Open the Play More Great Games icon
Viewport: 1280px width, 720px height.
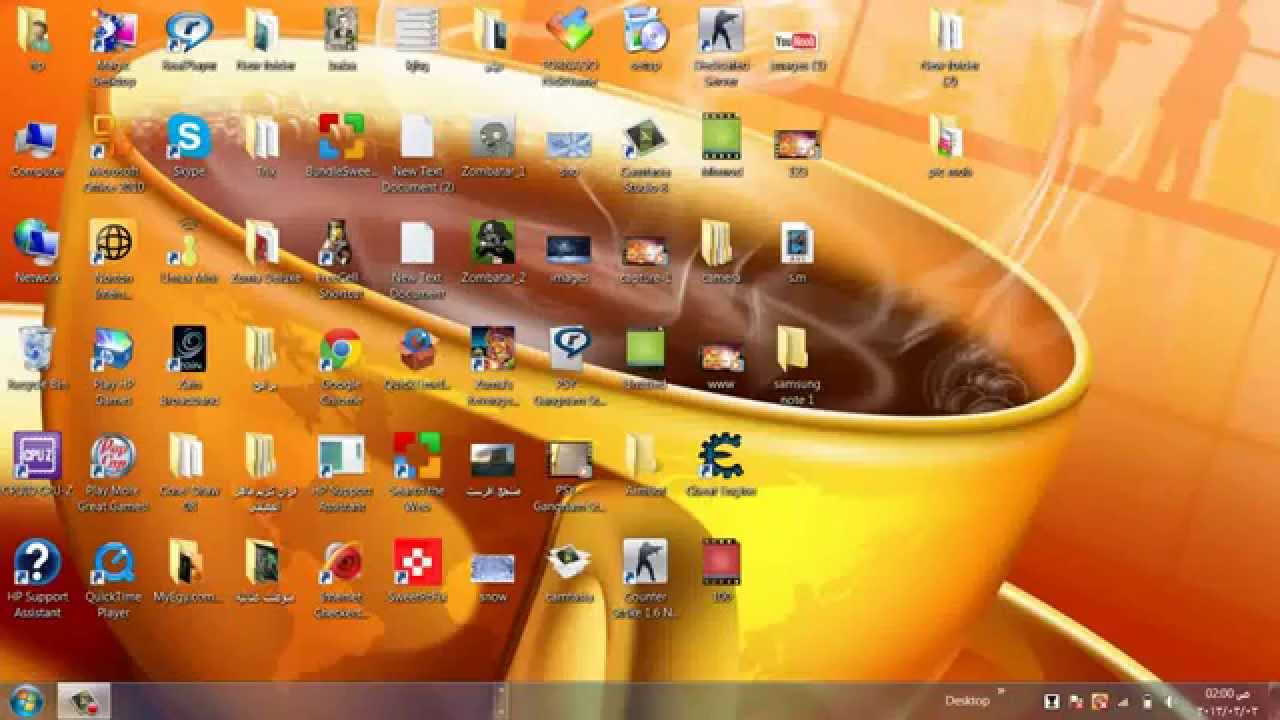[113, 472]
